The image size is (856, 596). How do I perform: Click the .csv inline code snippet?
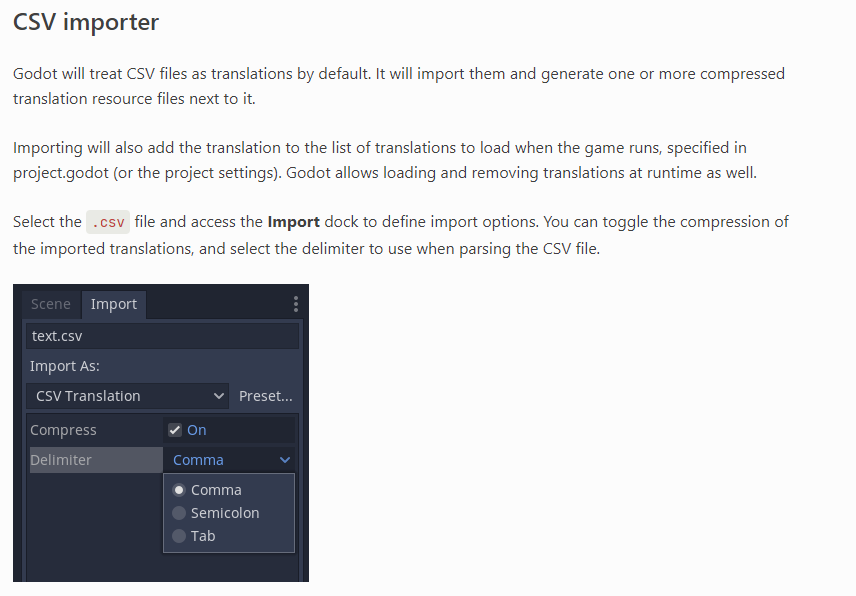tap(107, 221)
